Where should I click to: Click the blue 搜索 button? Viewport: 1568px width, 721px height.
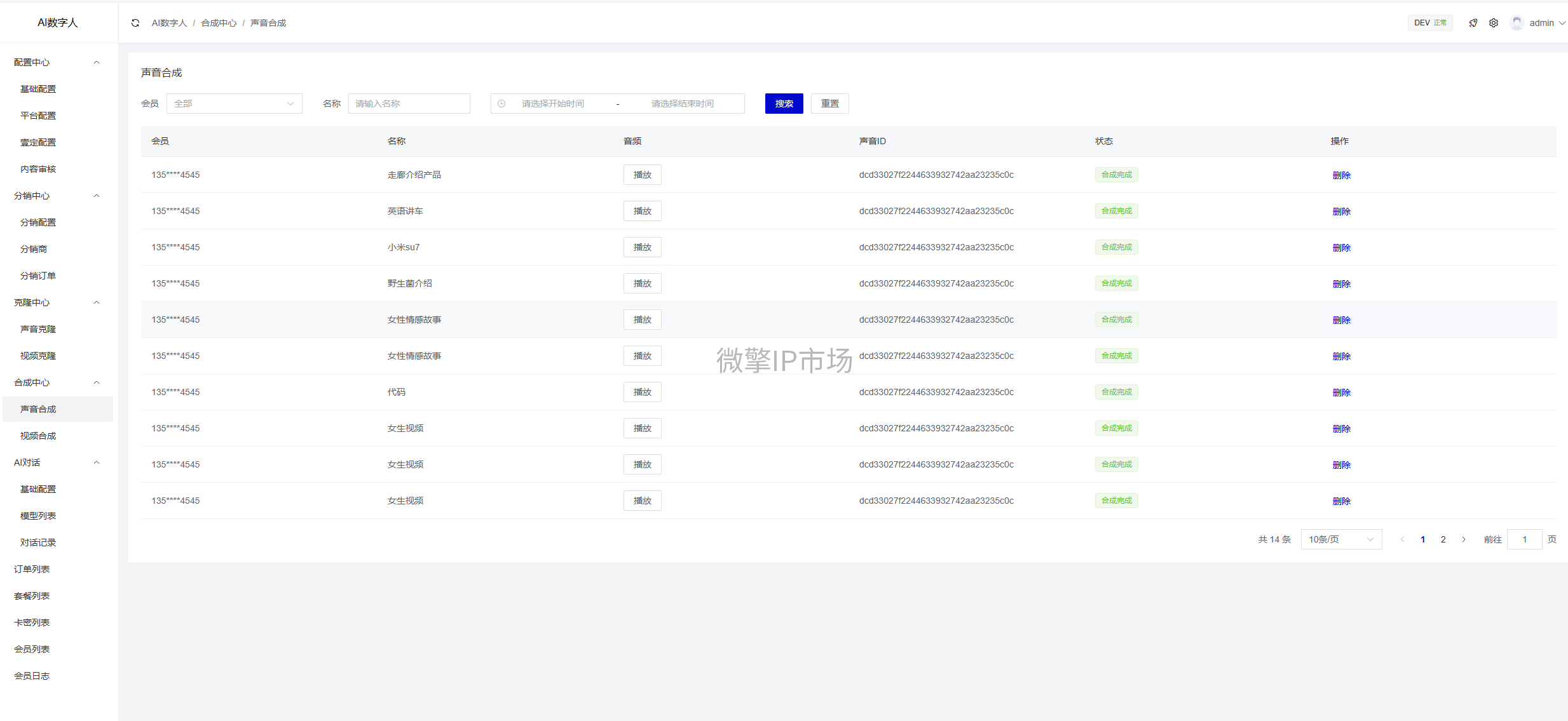pyautogui.click(x=784, y=104)
